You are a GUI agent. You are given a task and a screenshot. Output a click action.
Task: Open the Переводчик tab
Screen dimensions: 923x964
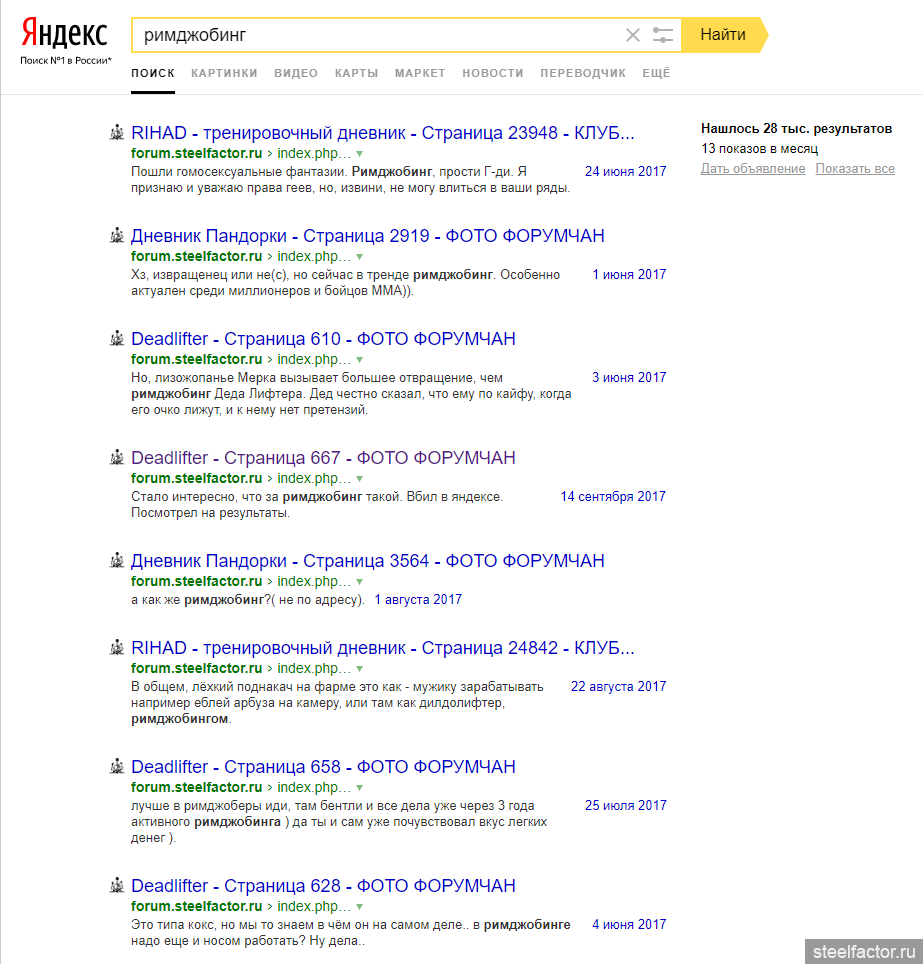[x=583, y=73]
